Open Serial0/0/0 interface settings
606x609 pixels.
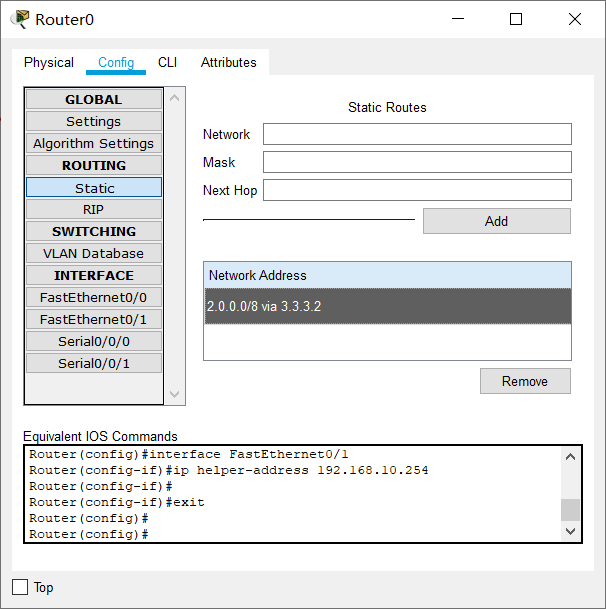pos(94,341)
